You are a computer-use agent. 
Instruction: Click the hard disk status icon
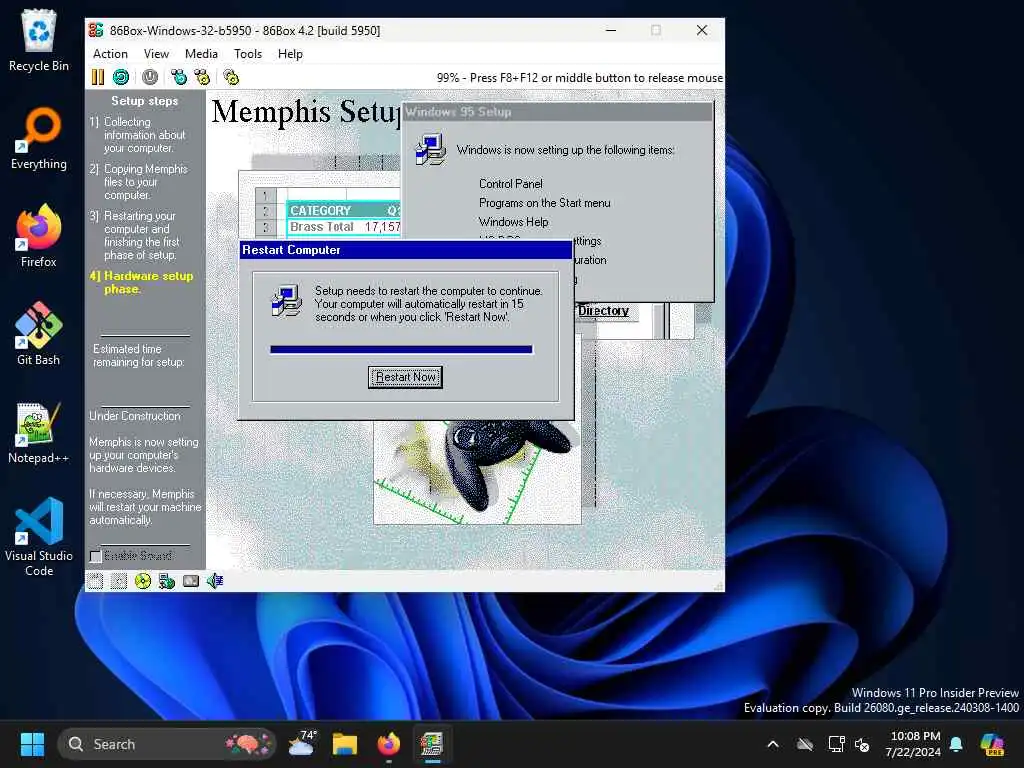191,581
